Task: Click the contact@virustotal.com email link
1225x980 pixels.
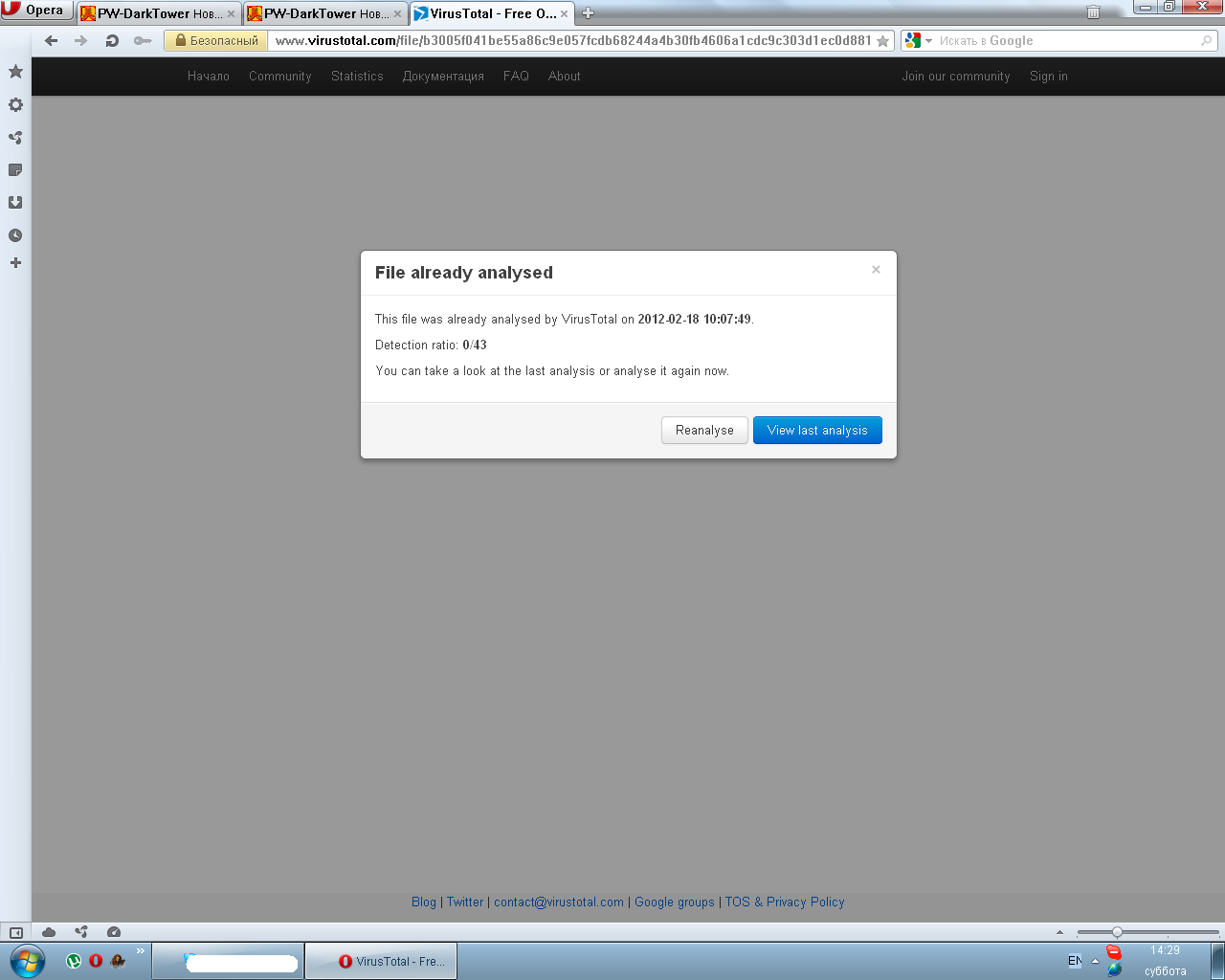Action: tap(559, 902)
